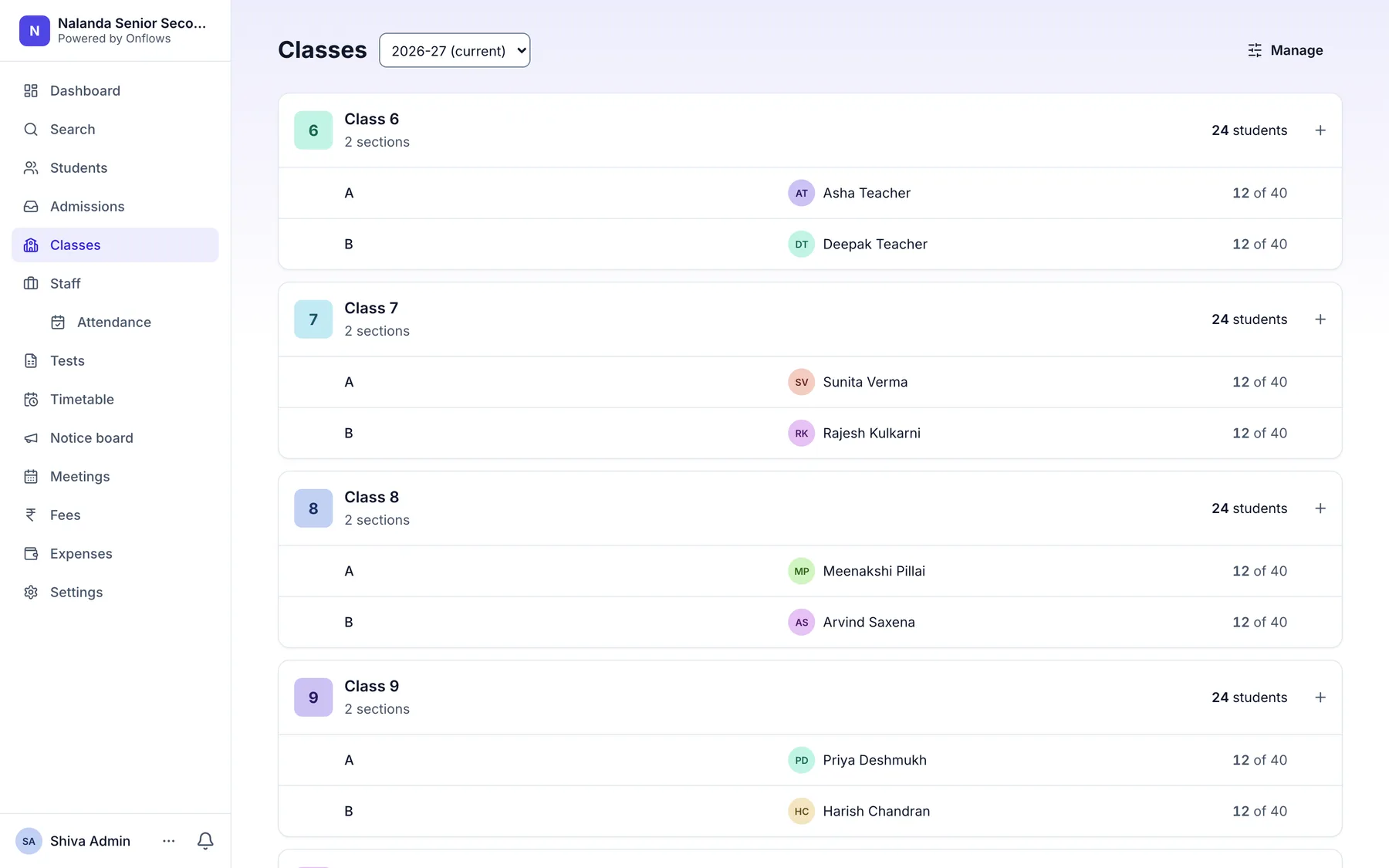Open Class 9 section B row
This screenshot has width=1389, height=868.
coord(810,811)
